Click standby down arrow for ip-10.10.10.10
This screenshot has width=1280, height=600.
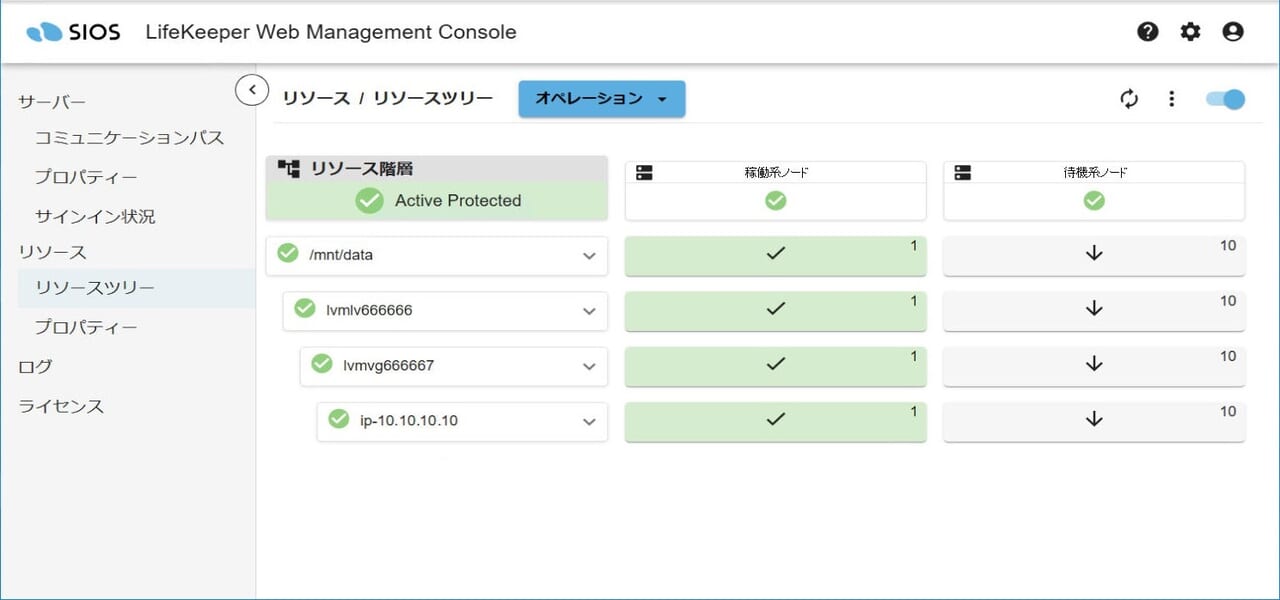click(x=1094, y=419)
